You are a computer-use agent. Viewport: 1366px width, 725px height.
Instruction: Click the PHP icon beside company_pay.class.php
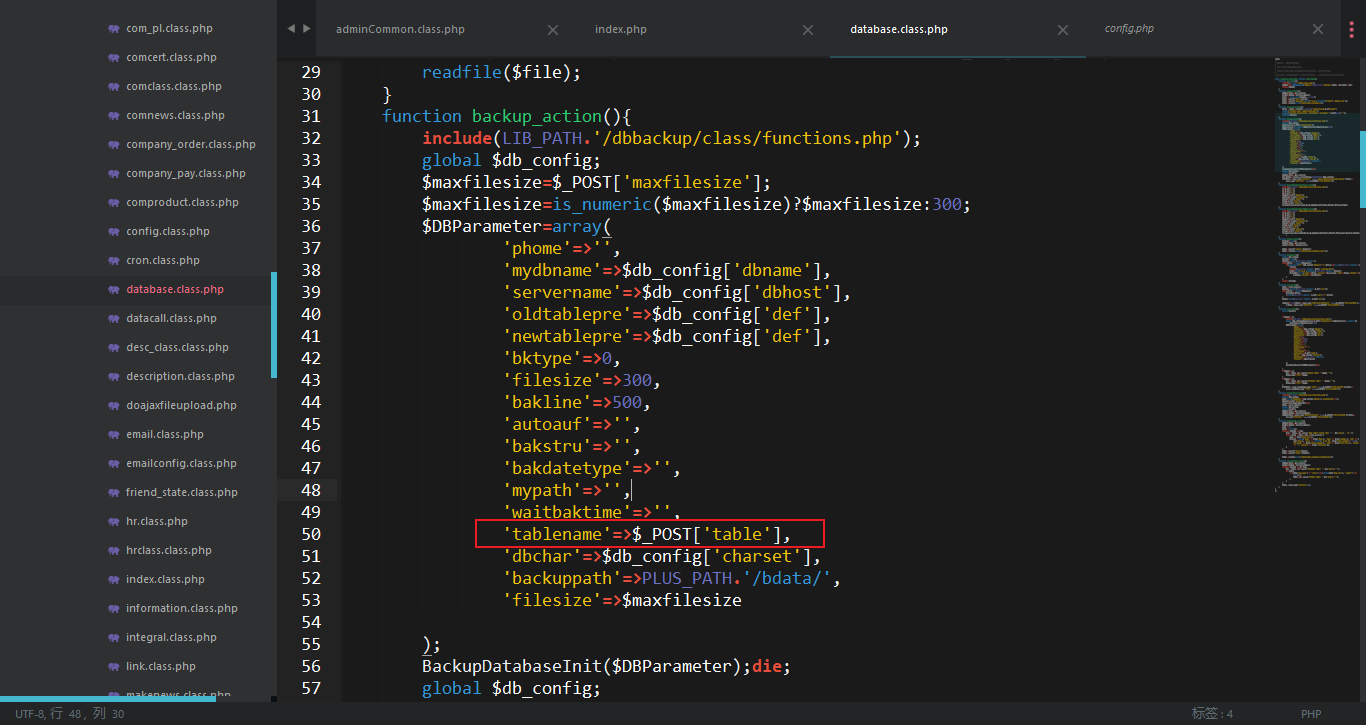coord(113,174)
